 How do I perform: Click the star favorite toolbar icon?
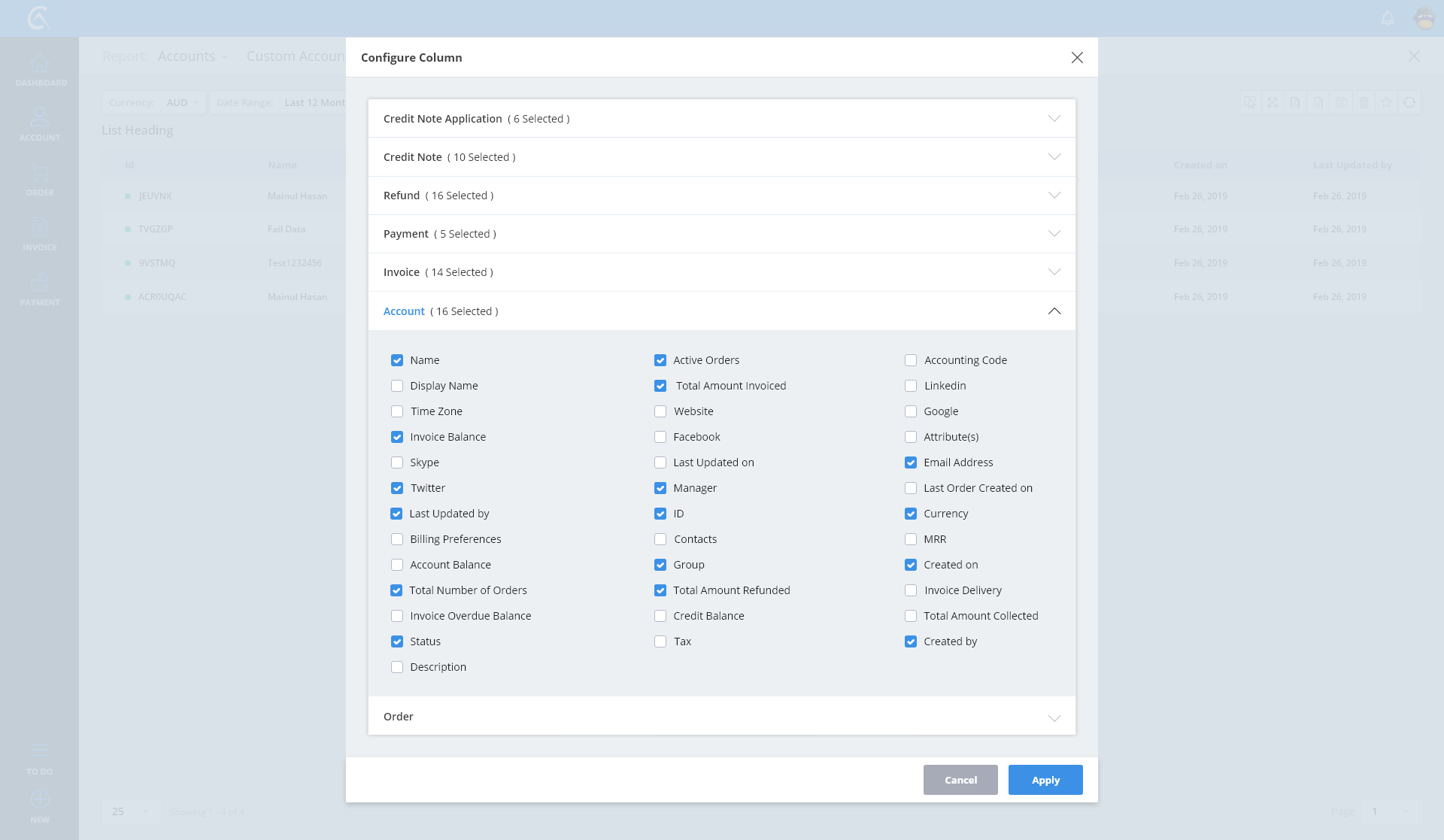tap(1387, 102)
